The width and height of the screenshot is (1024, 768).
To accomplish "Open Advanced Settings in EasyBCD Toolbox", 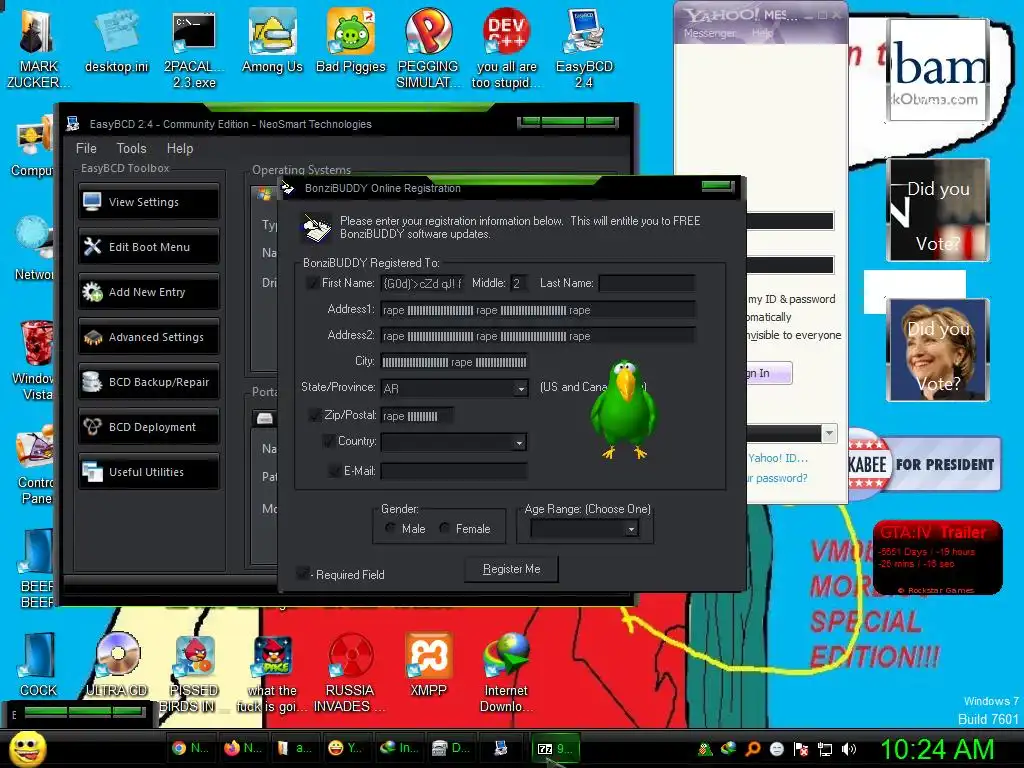I will click(x=149, y=337).
